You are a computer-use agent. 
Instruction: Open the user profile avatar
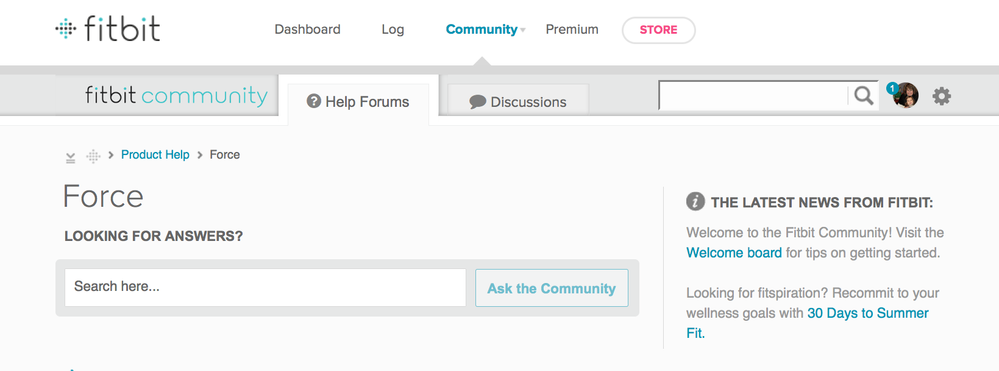click(x=905, y=96)
